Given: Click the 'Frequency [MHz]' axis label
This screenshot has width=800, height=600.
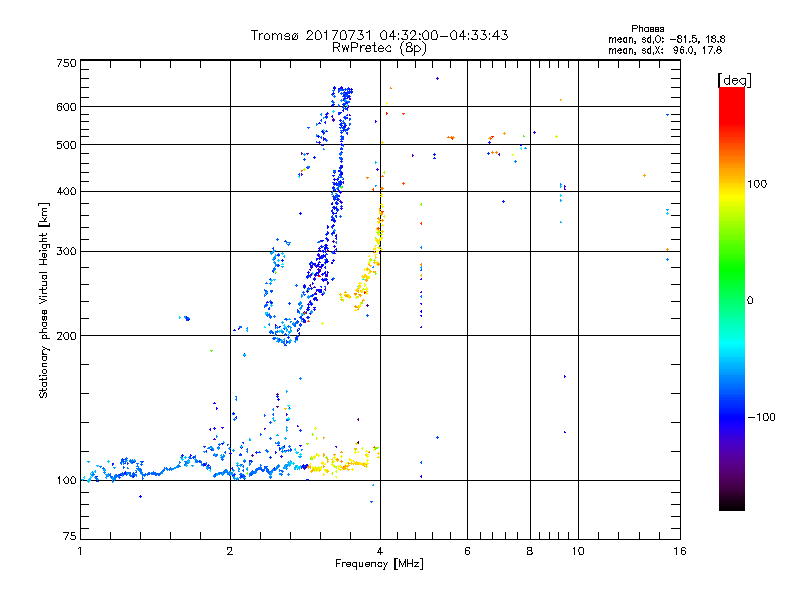Looking at the screenshot, I should pyautogui.click(x=379, y=564).
